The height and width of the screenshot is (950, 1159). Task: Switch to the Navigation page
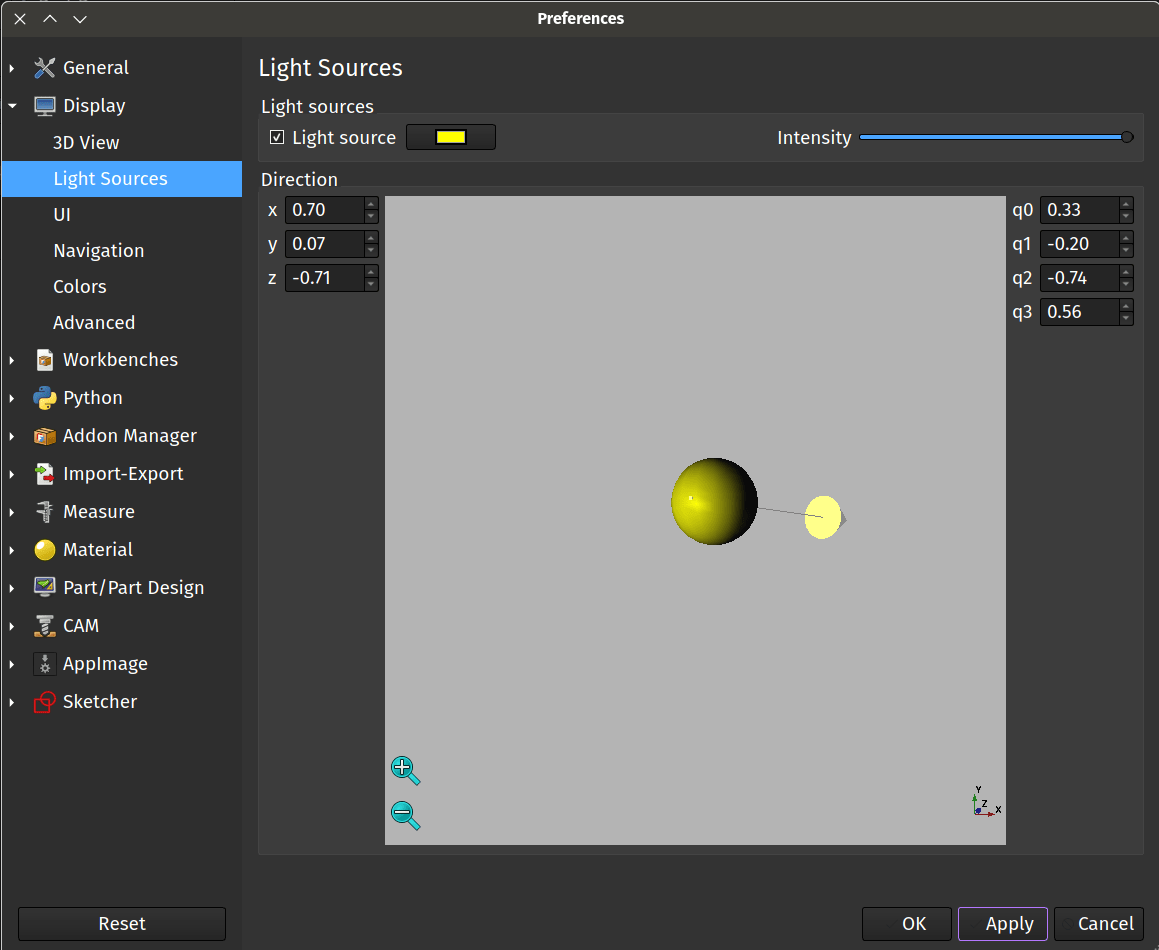pyautogui.click(x=98, y=251)
